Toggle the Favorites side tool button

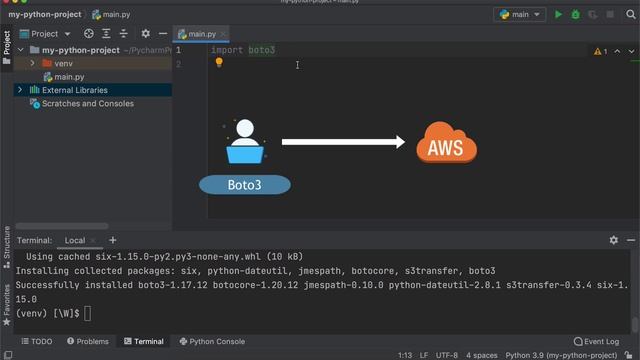click(x=7, y=305)
